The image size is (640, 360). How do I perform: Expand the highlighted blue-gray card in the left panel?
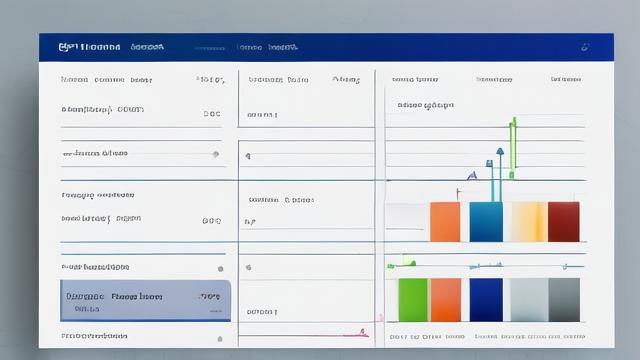[145, 300]
